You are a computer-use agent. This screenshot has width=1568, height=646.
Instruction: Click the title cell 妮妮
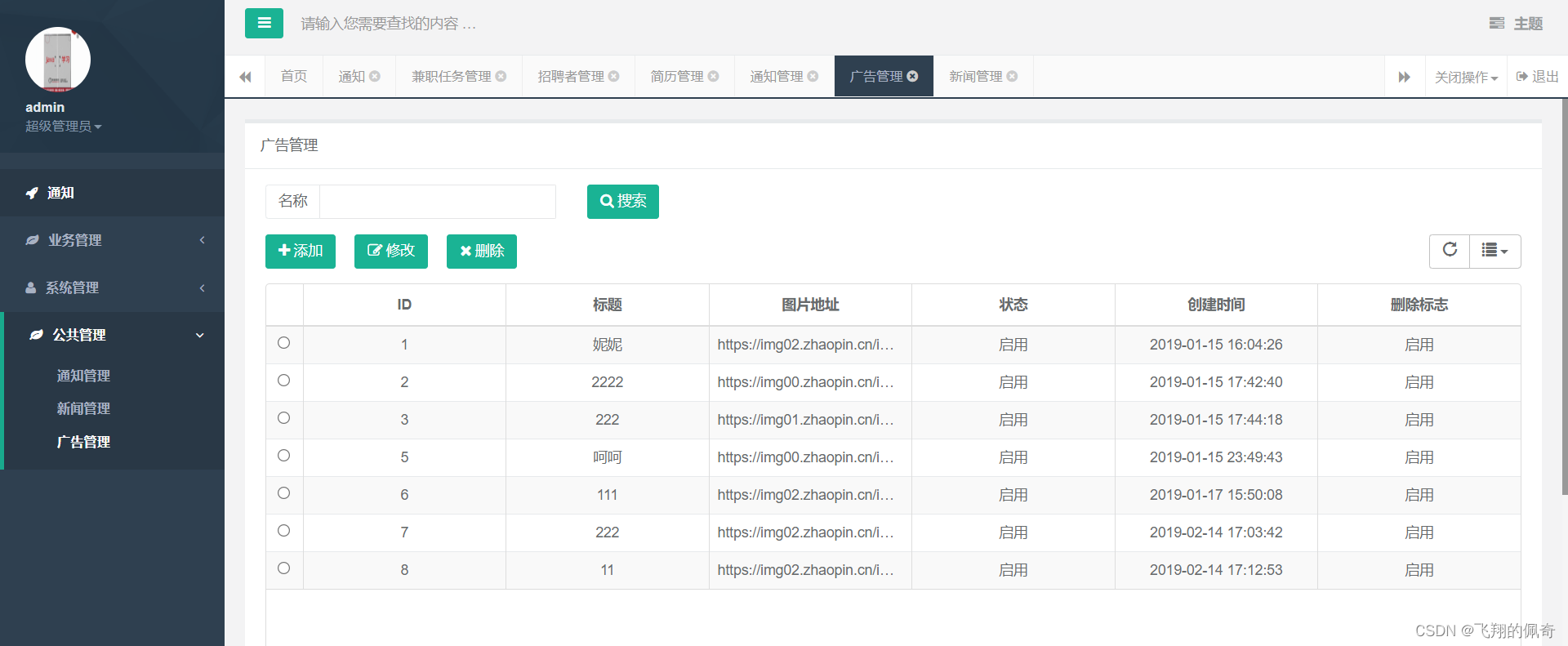(608, 345)
